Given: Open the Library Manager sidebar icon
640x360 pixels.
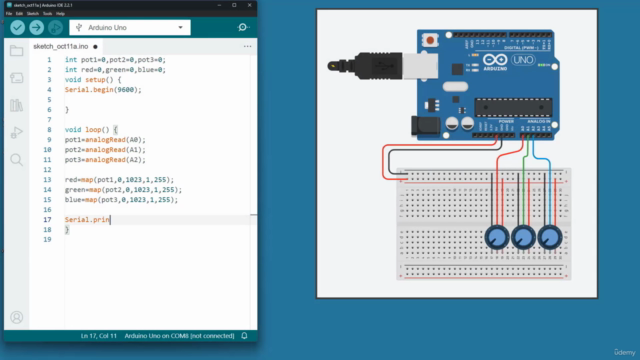Looking at the screenshot, I should coord(16,105).
